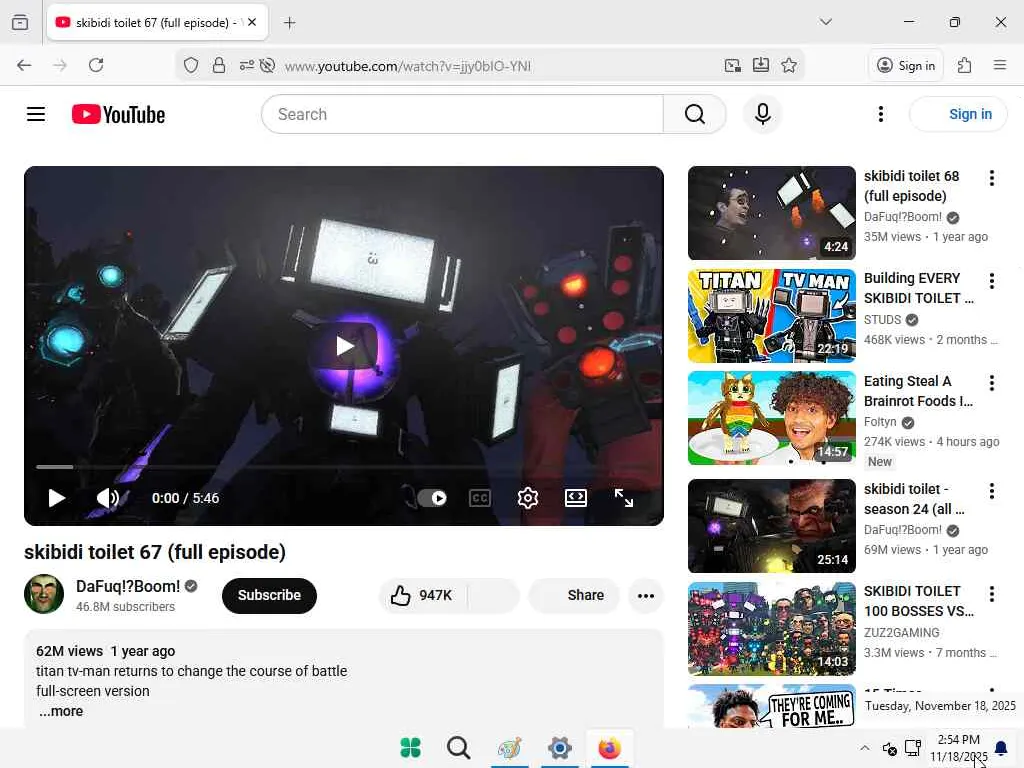
Task: Open more actions ellipsis under the video
Action: 646,595
